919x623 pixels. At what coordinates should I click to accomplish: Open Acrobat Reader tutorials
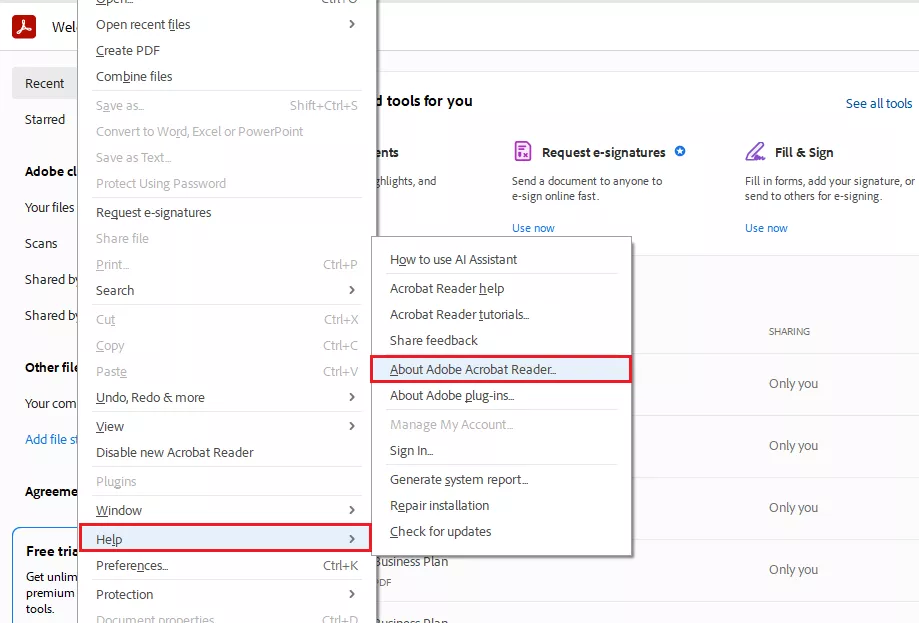454,314
